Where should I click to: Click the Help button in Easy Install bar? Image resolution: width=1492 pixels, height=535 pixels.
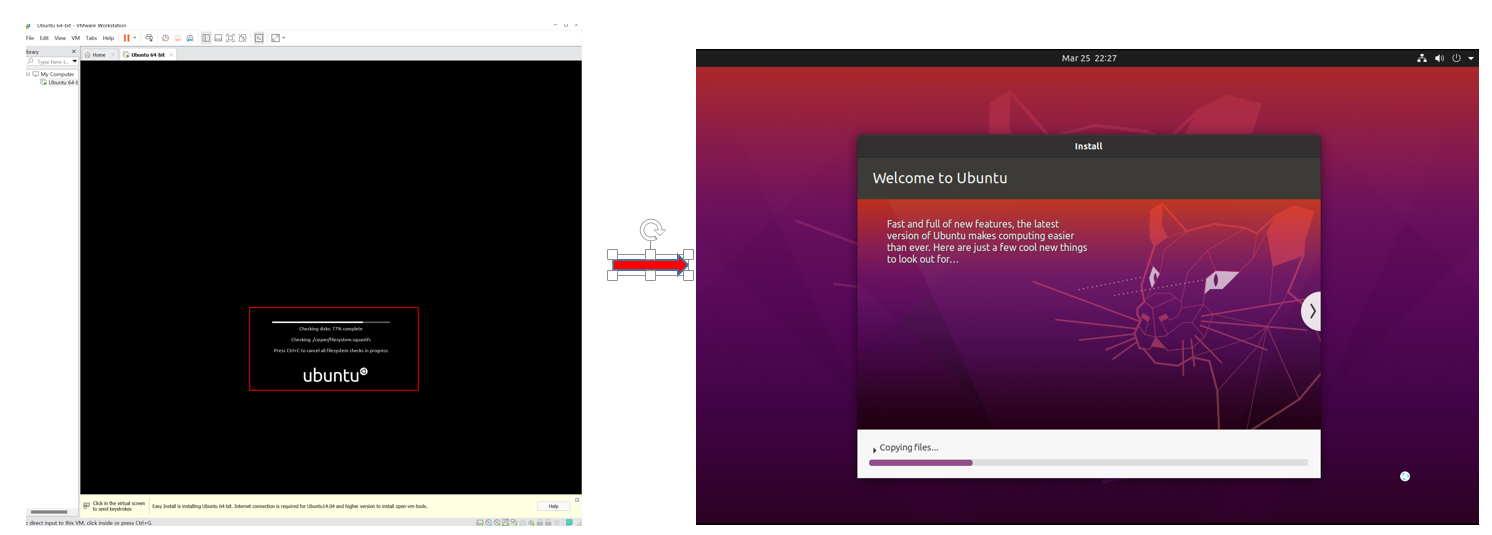[553, 506]
